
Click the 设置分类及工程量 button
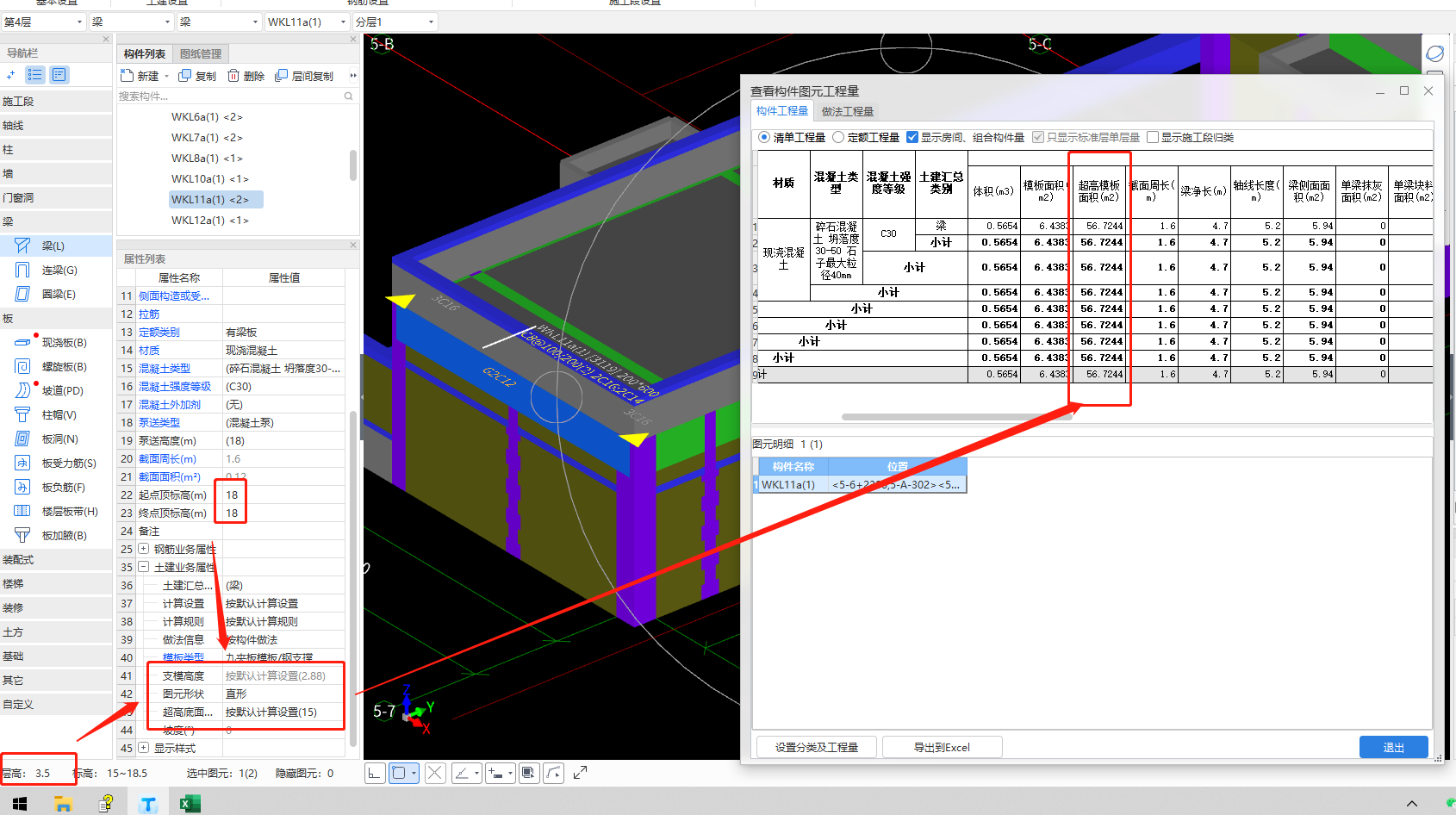click(817, 747)
